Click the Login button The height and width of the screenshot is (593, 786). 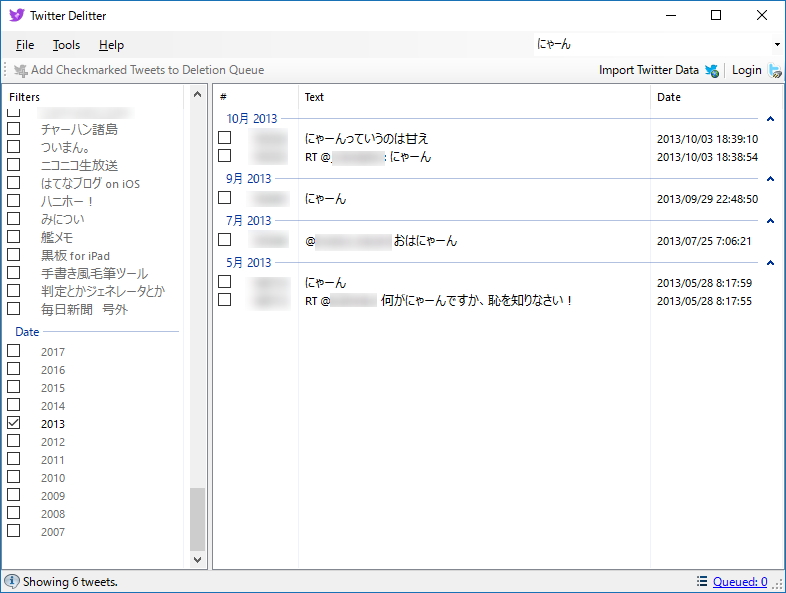coord(756,70)
